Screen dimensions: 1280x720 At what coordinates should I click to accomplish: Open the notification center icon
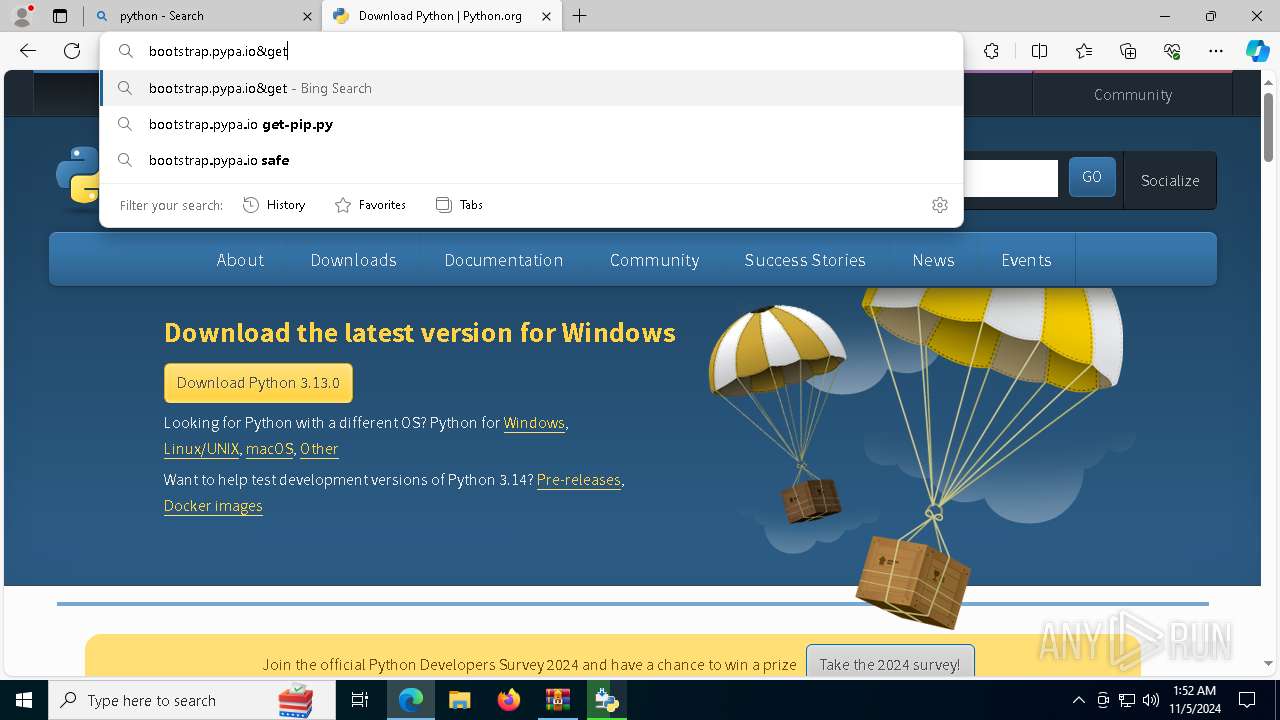[x=1247, y=700]
